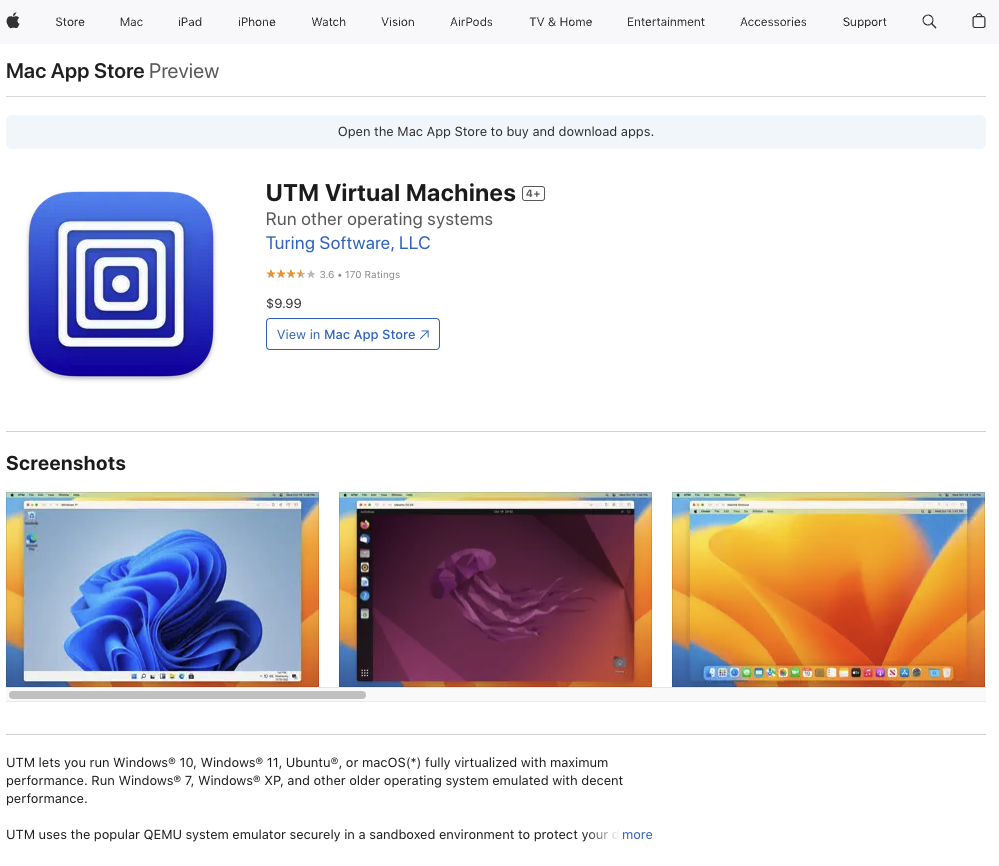This screenshot has width=999, height=866.
Task: Open the macOS Ventura screenshot thumbnail
Action: tap(828, 589)
